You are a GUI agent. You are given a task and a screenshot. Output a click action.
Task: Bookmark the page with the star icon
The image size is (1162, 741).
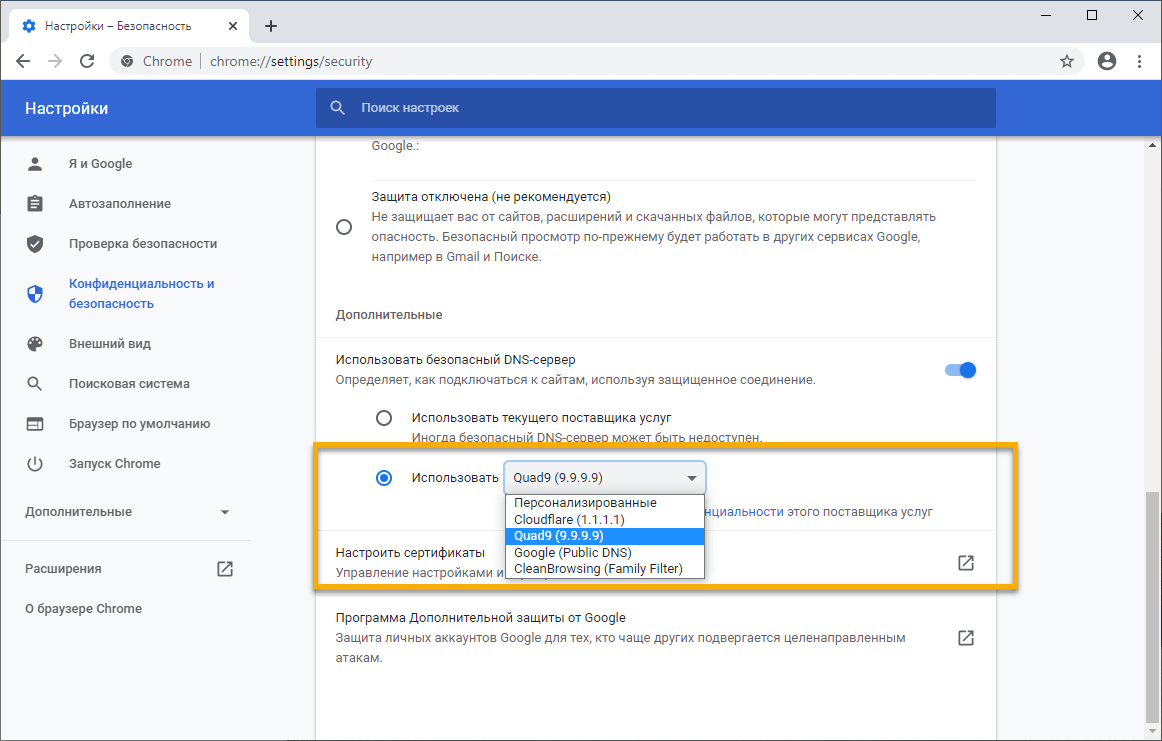[1067, 60]
